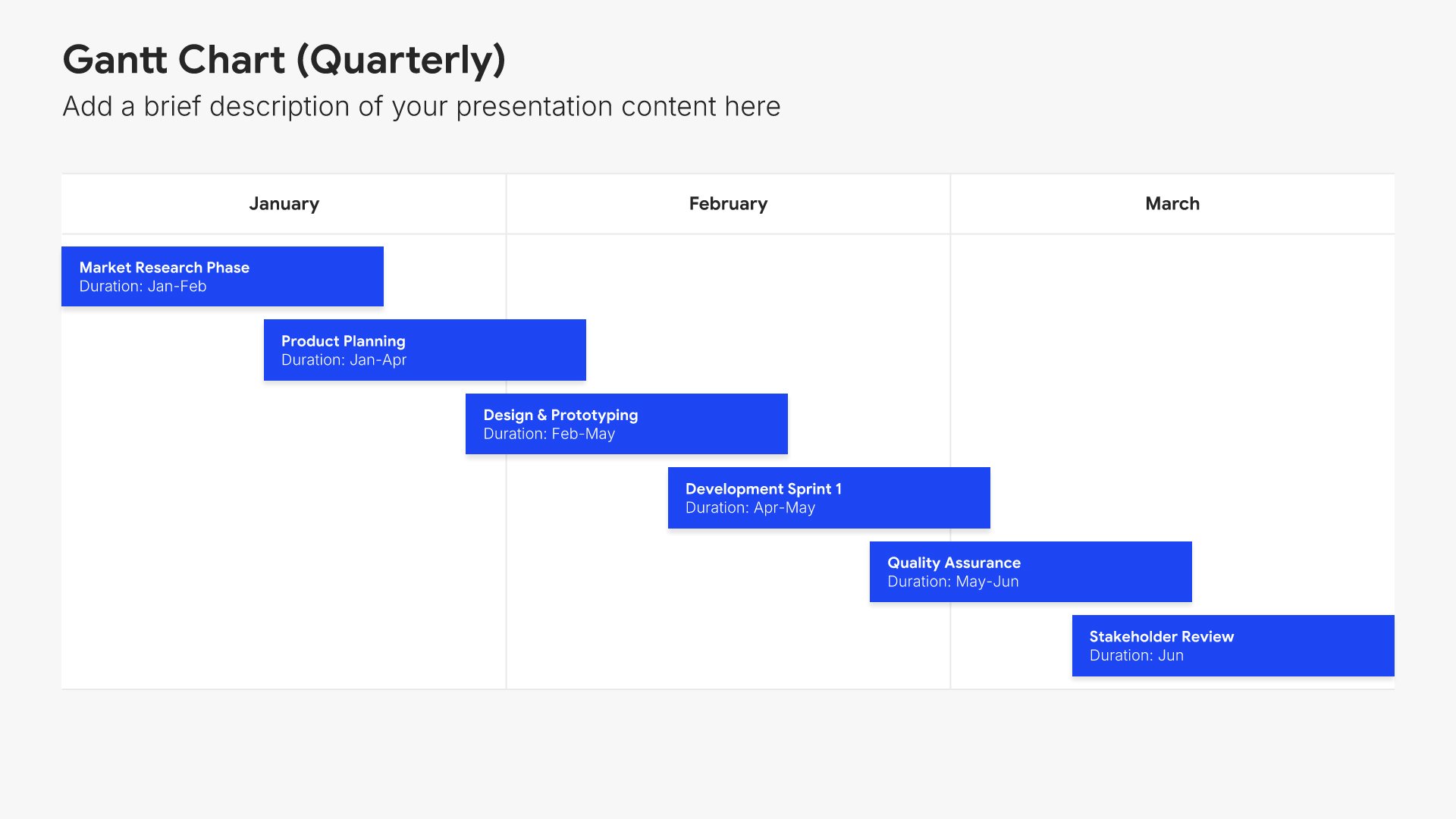The height and width of the screenshot is (819, 1456).
Task: Select the February column header
Action: [728, 204]
